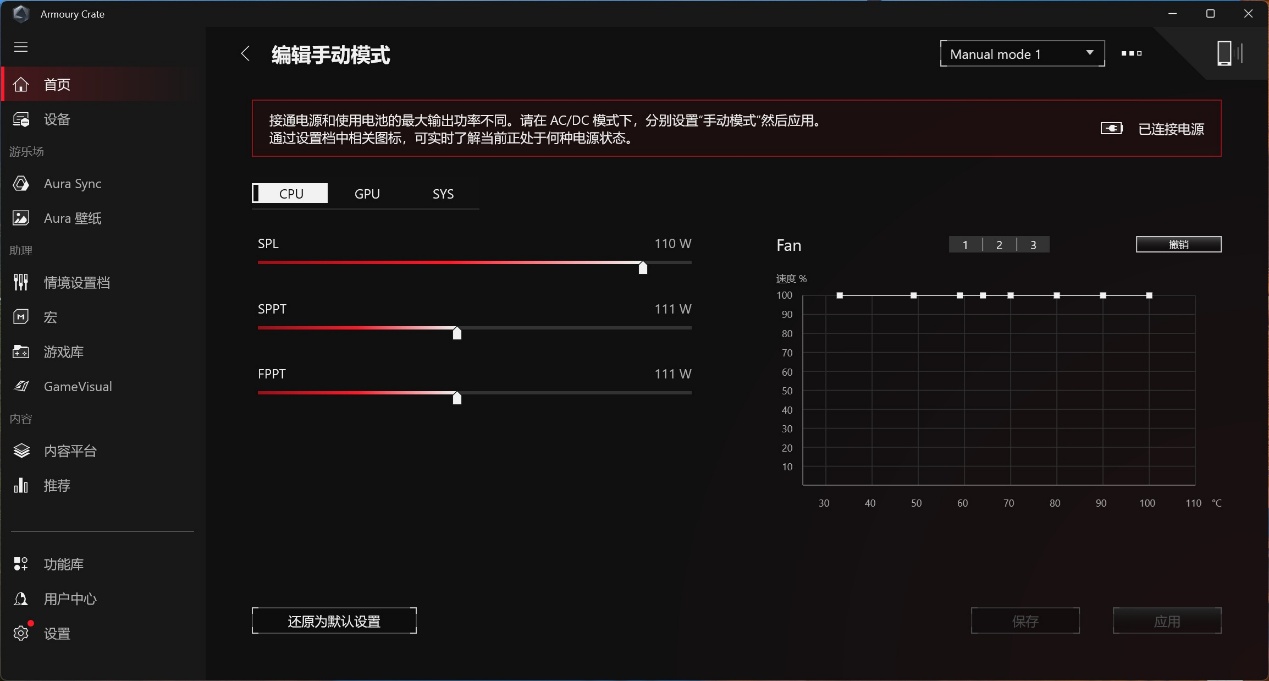Click the 游戏库 game library icon
The width and height of the screenshot is (1269, 681).
click(x=21, y=352)
